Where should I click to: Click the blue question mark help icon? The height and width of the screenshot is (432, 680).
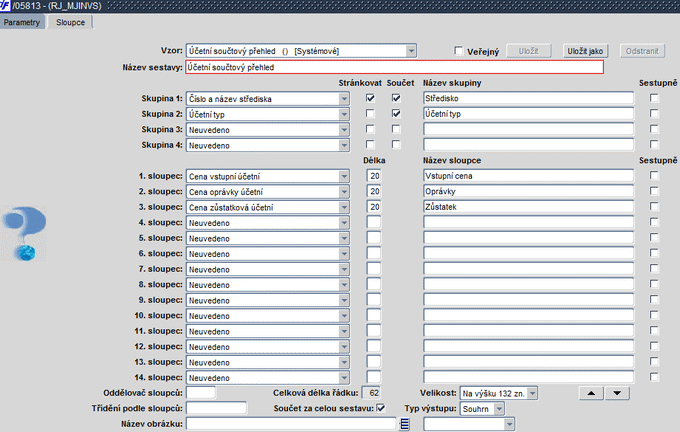(x=22, y=233)
